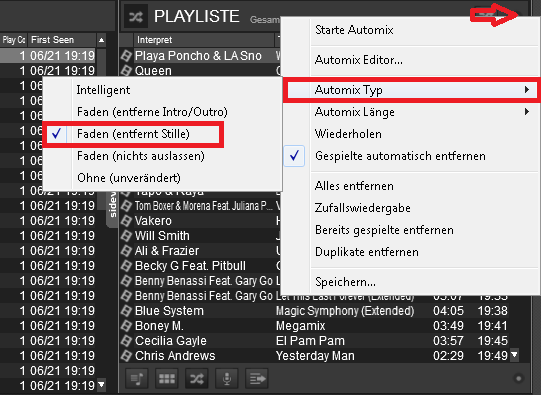Screen dimensions: 541x395
Task: Click the music note list icon
Action: [x=137, y=379]
